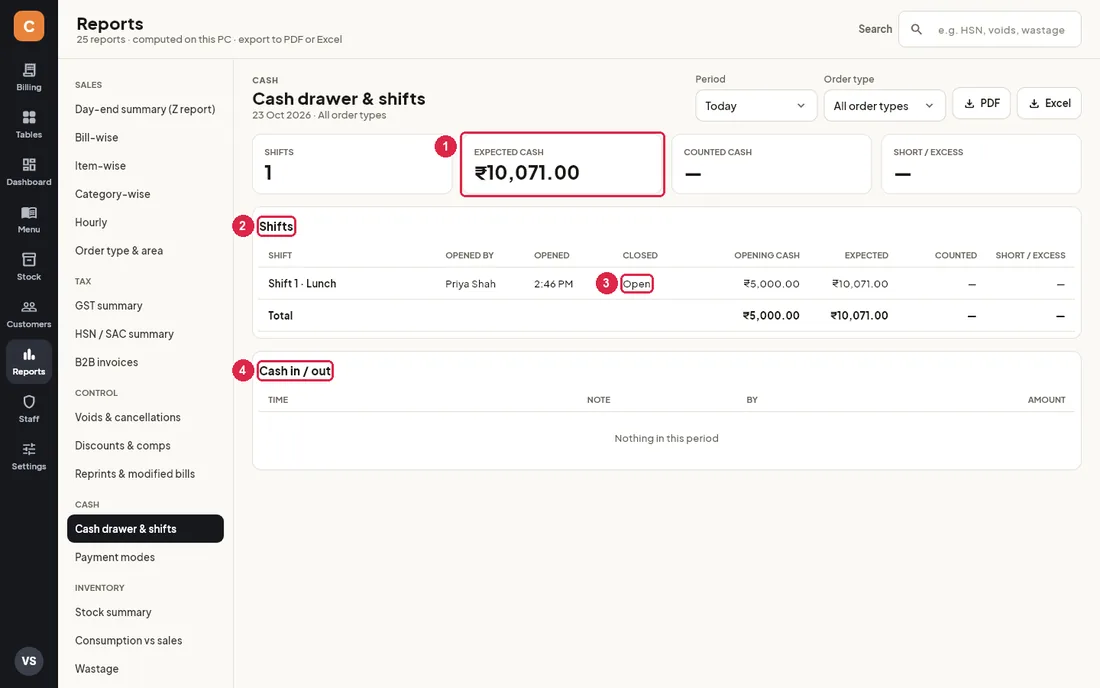Open the Wastage report
Screen dimensions: 1100x688
click(145, 668)
